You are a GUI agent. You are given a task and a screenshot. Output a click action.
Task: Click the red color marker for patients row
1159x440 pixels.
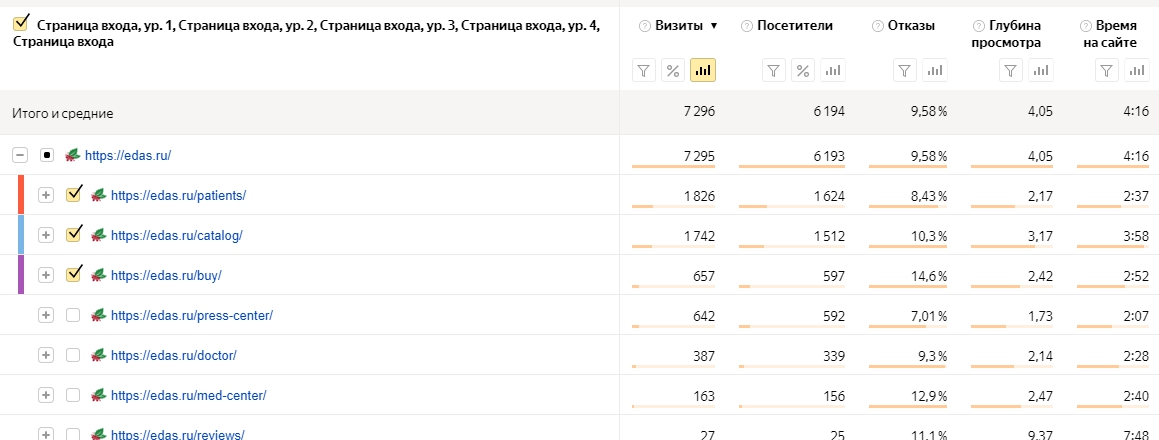(x=21, y=195)
